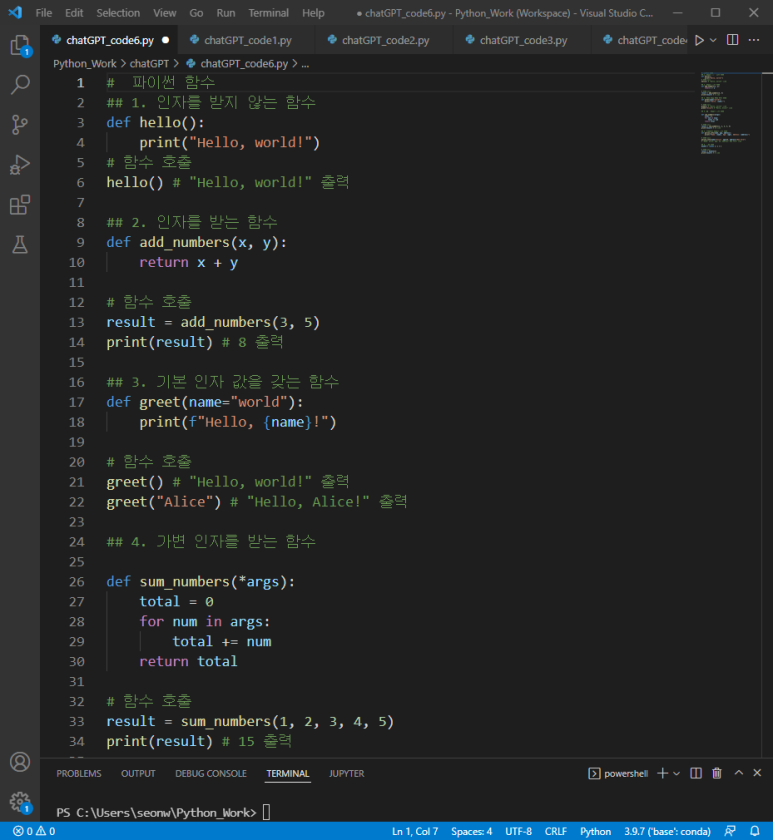Viewport: 773px width, 840px height.
Task: Click line number 17 in gutter
Action: pyautogui.click(x=77, y=402)
